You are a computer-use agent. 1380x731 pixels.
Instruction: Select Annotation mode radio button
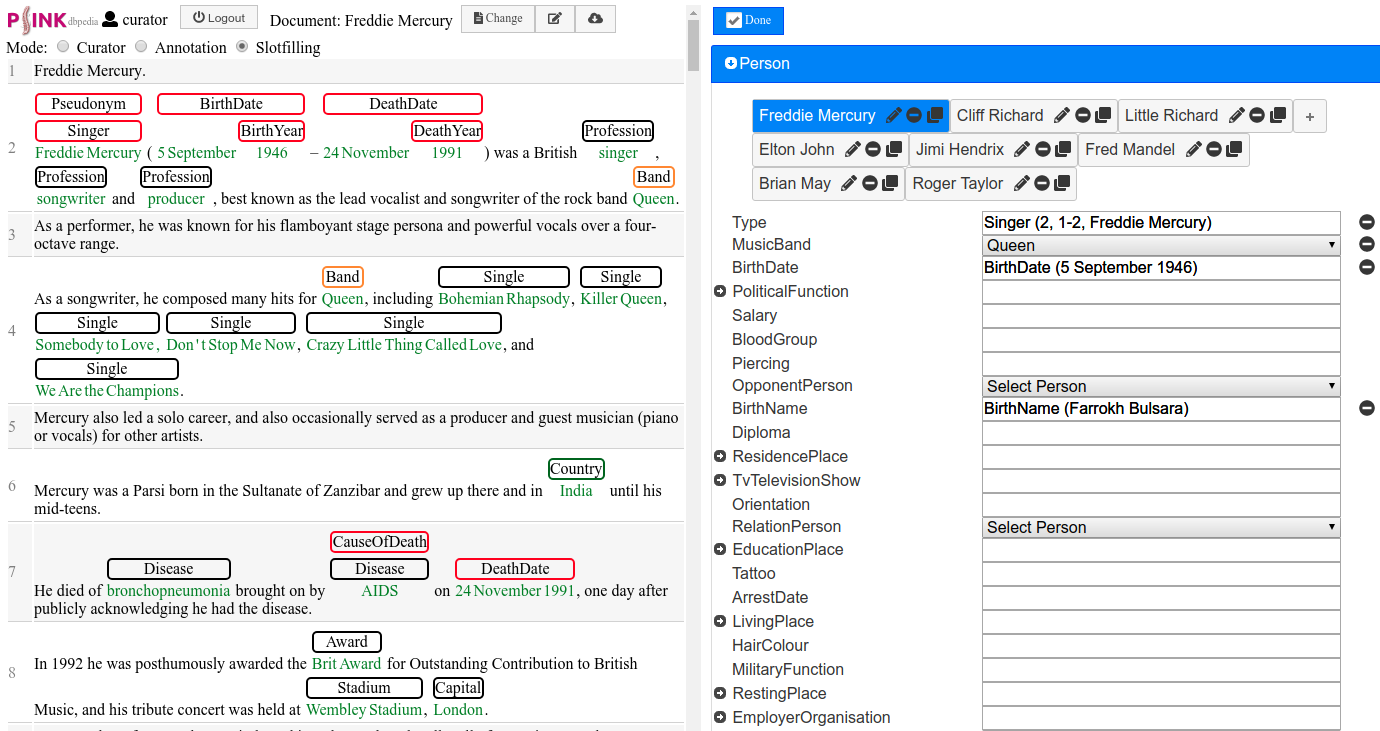pos(141,46)
